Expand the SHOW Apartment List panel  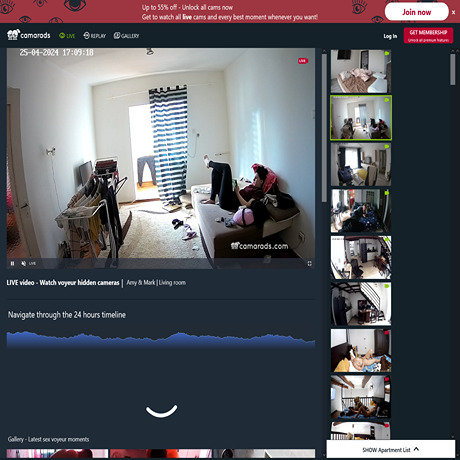pos(391,450)
